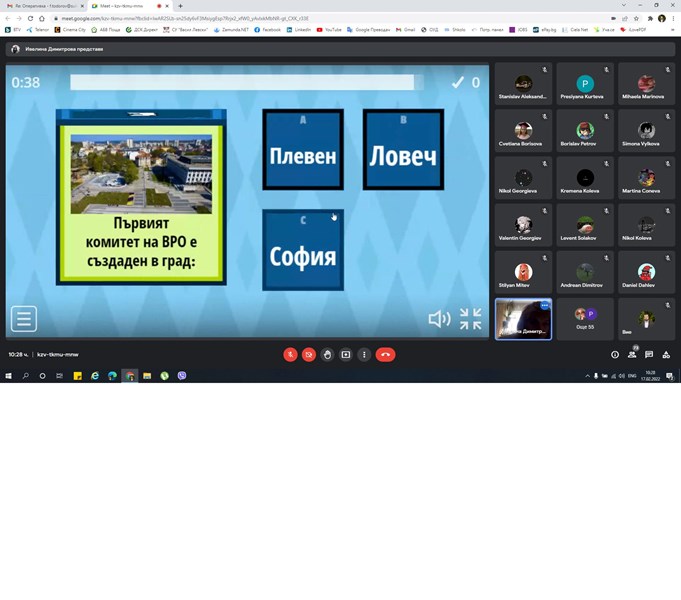Open the meeting chat panel
This screenshot has height=600, width=681.
click(649, 354)
